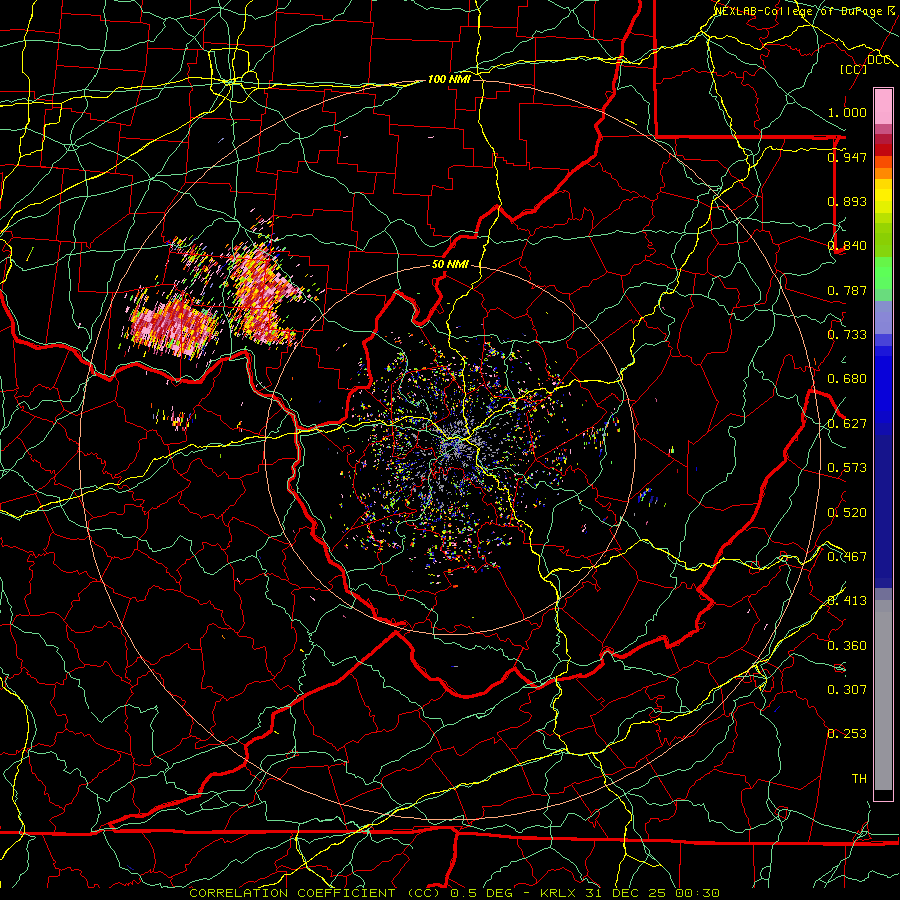The width and height of the screenshot is (900, 900).
Task: Click the 100 NMI range ring label
Action: pos(449,79)
